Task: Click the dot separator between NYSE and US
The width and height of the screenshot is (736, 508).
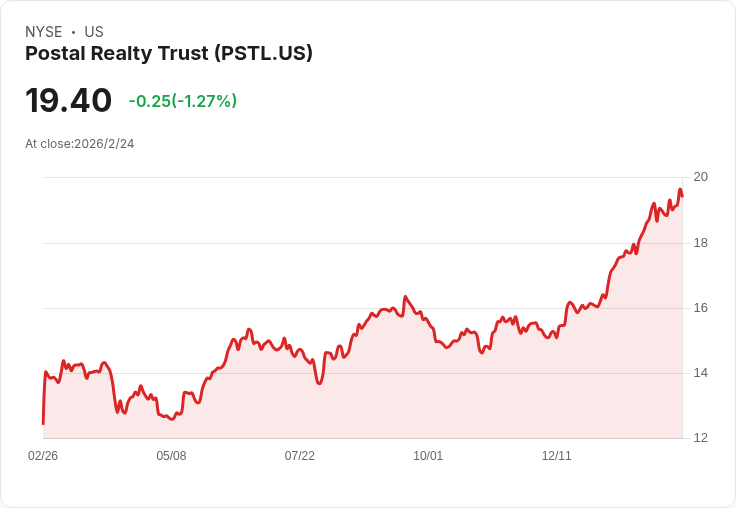Action: [x=73, y=32]
